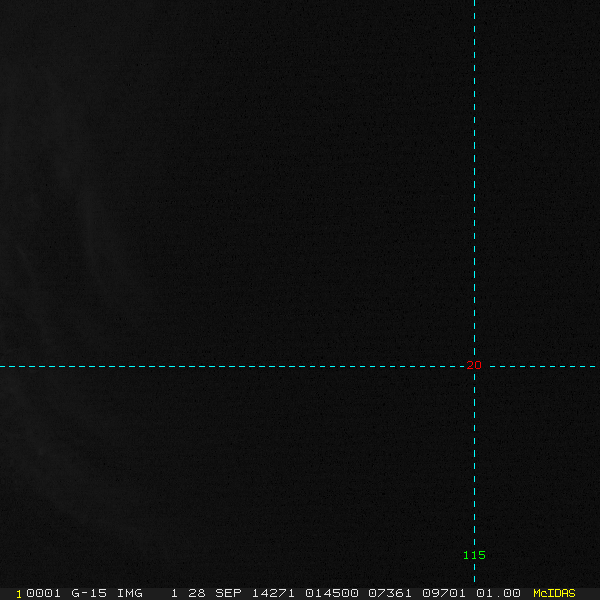Viewport: 600px width, 600px height.
Task: Click the red 20 latitude label
Action: [x=474, y=365]
